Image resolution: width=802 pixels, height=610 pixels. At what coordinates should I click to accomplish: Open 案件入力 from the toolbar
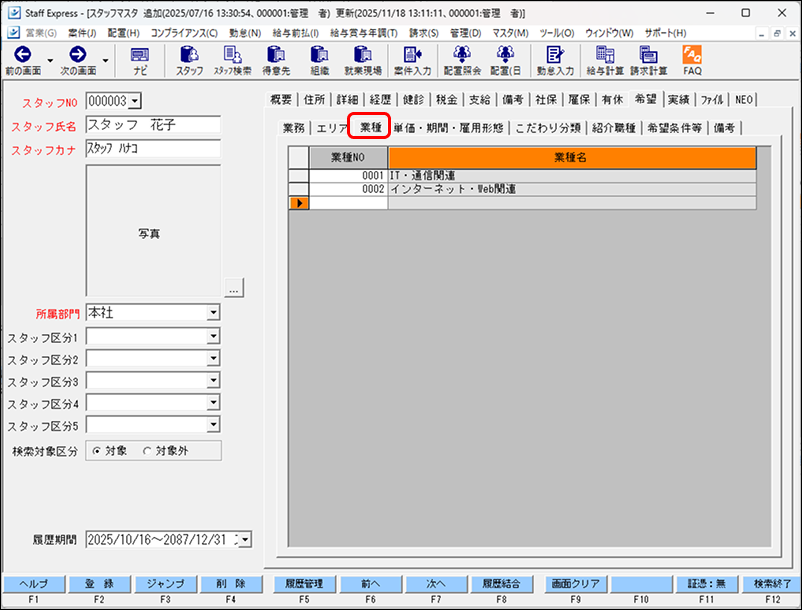(x=411, y=60)
